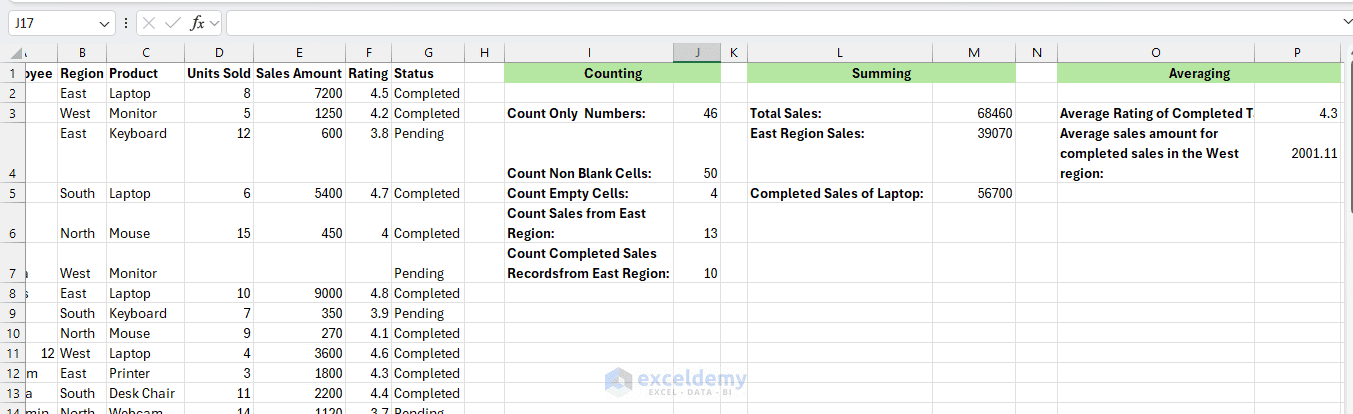Select column E header
The height and width of the screenshot is (414, 1353).
click(x=299, y=53)
